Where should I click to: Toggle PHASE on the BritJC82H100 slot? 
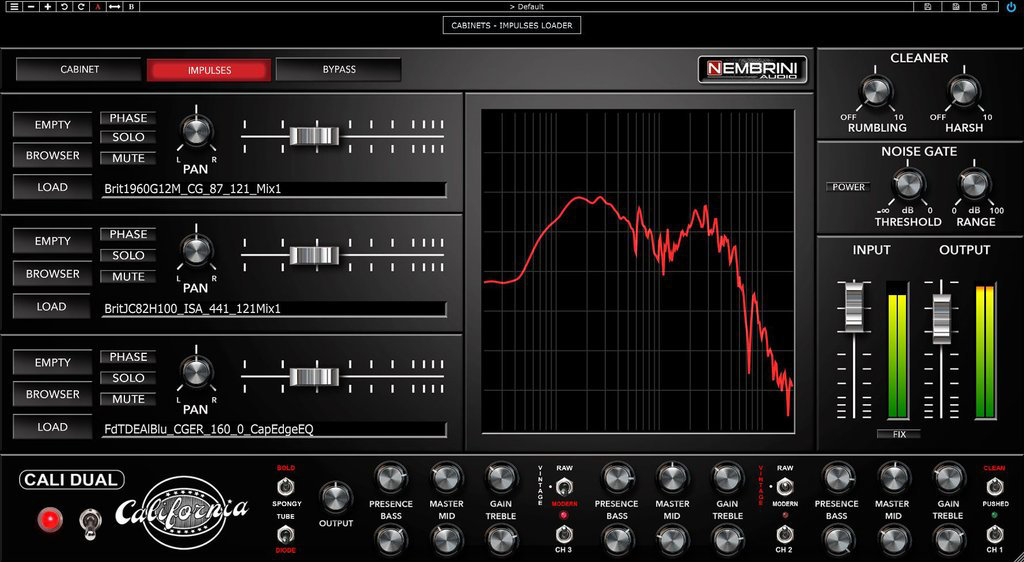click(128, 234)
